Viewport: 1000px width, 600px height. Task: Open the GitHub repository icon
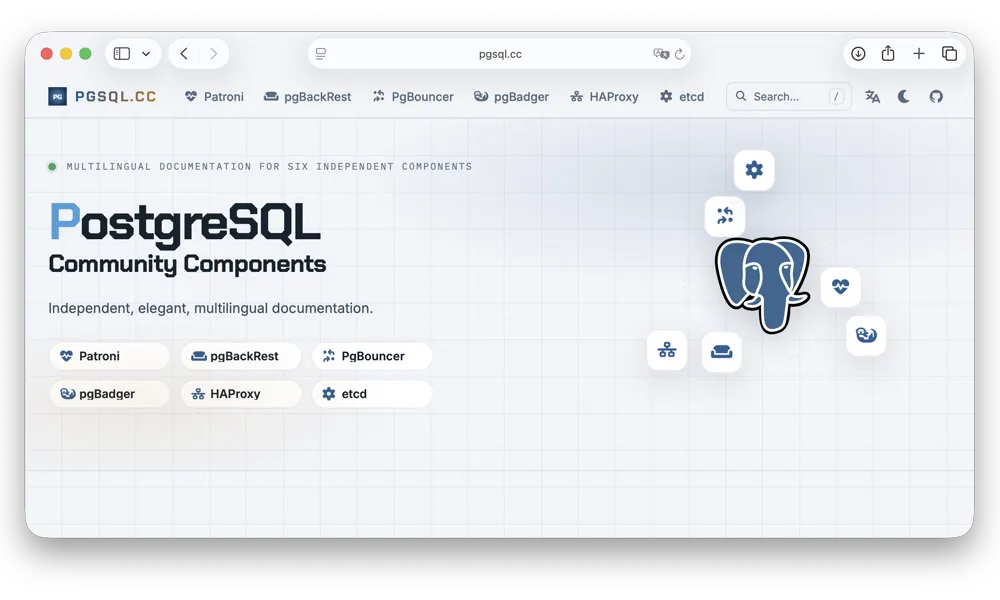point(936,96)
